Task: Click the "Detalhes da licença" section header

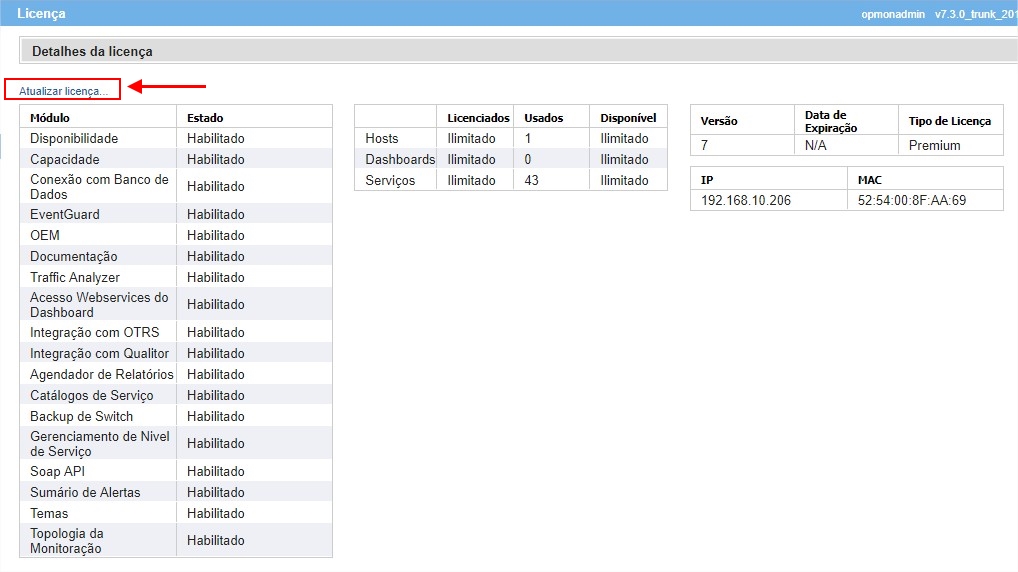Action: click(92, 51)
